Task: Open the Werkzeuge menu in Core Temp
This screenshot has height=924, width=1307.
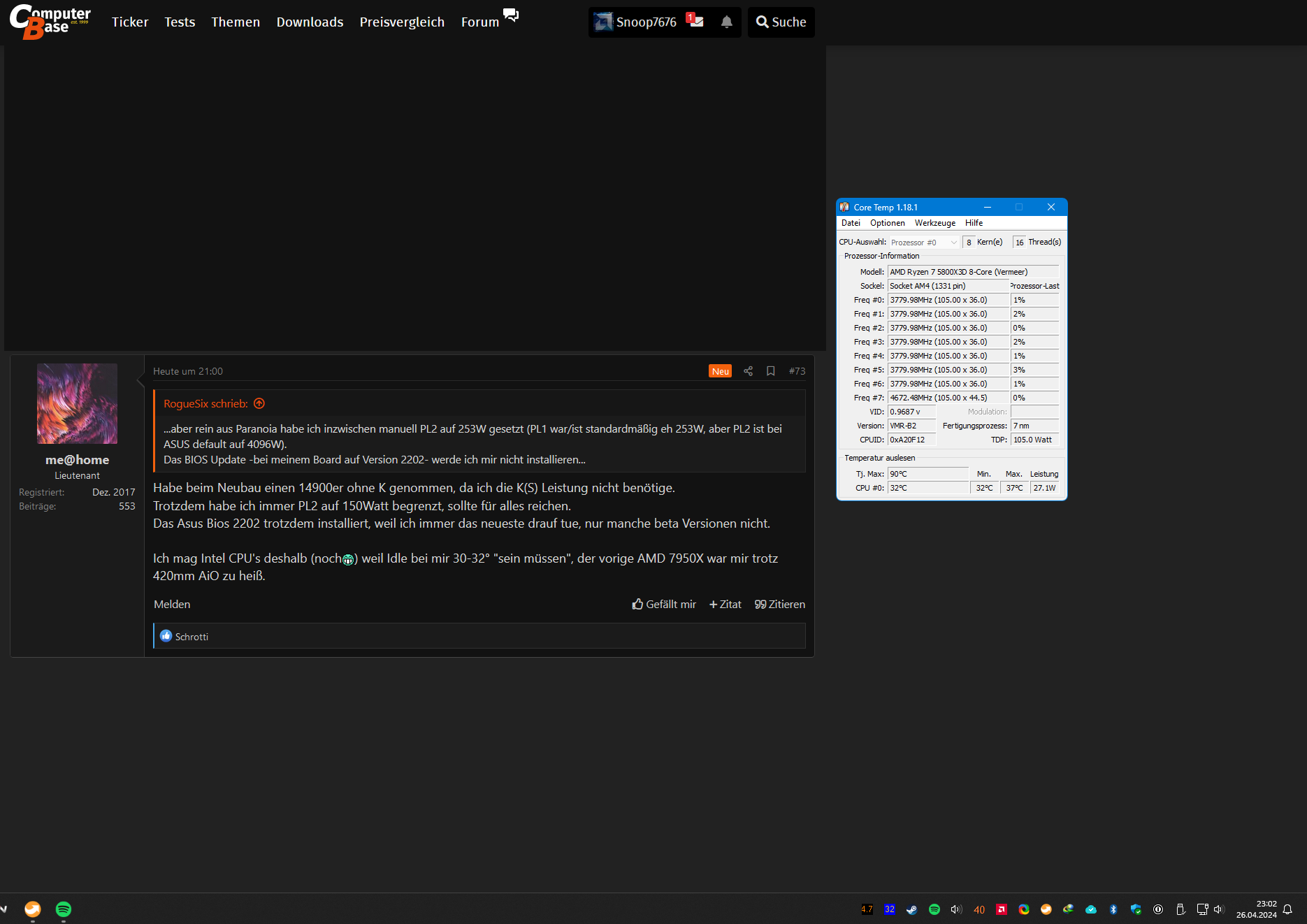Action: (x=935, y=223)
